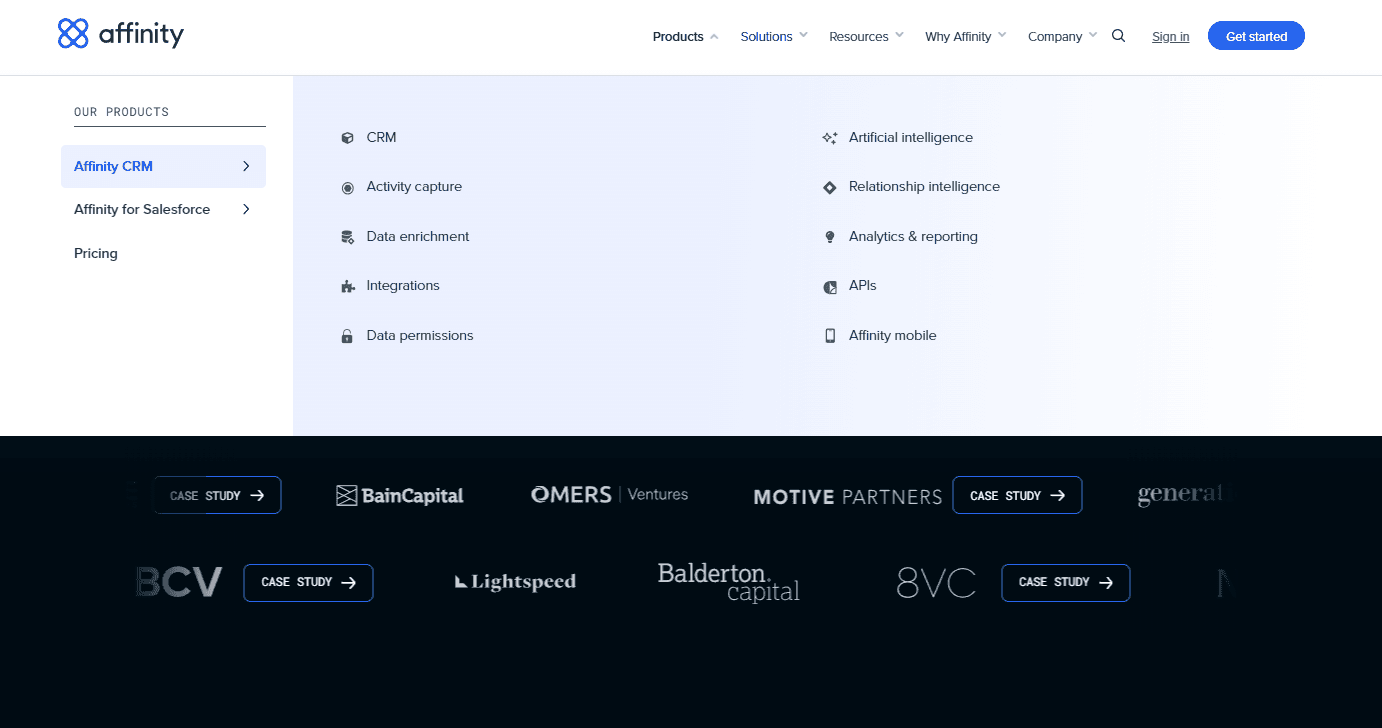Click the Affinity mobile phone icon
The image size is (1382, 728).
[829, 336]
